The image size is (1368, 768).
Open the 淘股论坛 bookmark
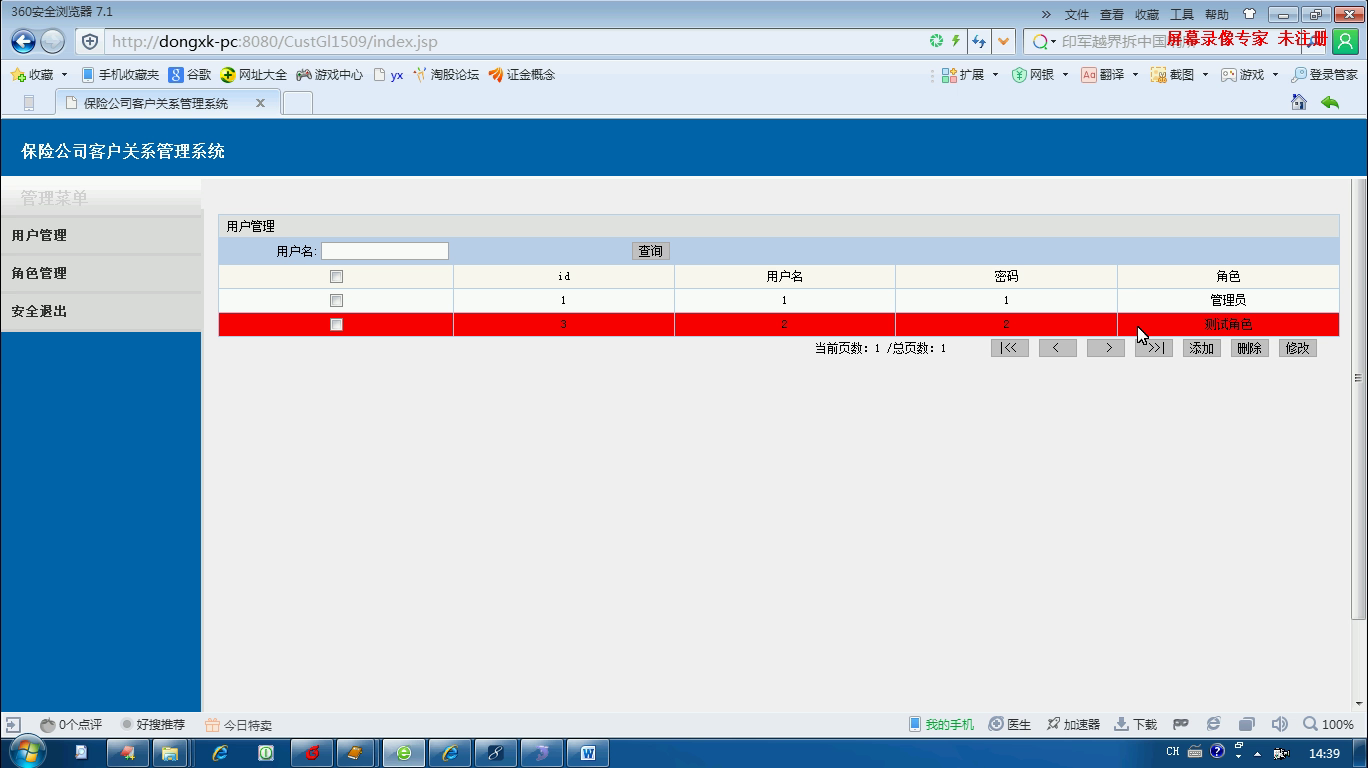point(446,75)
